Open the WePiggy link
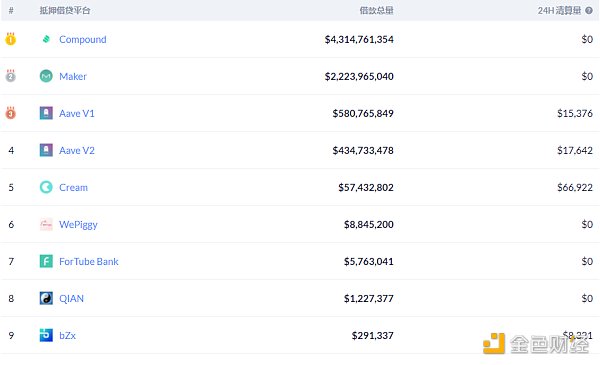 (78, 225)
